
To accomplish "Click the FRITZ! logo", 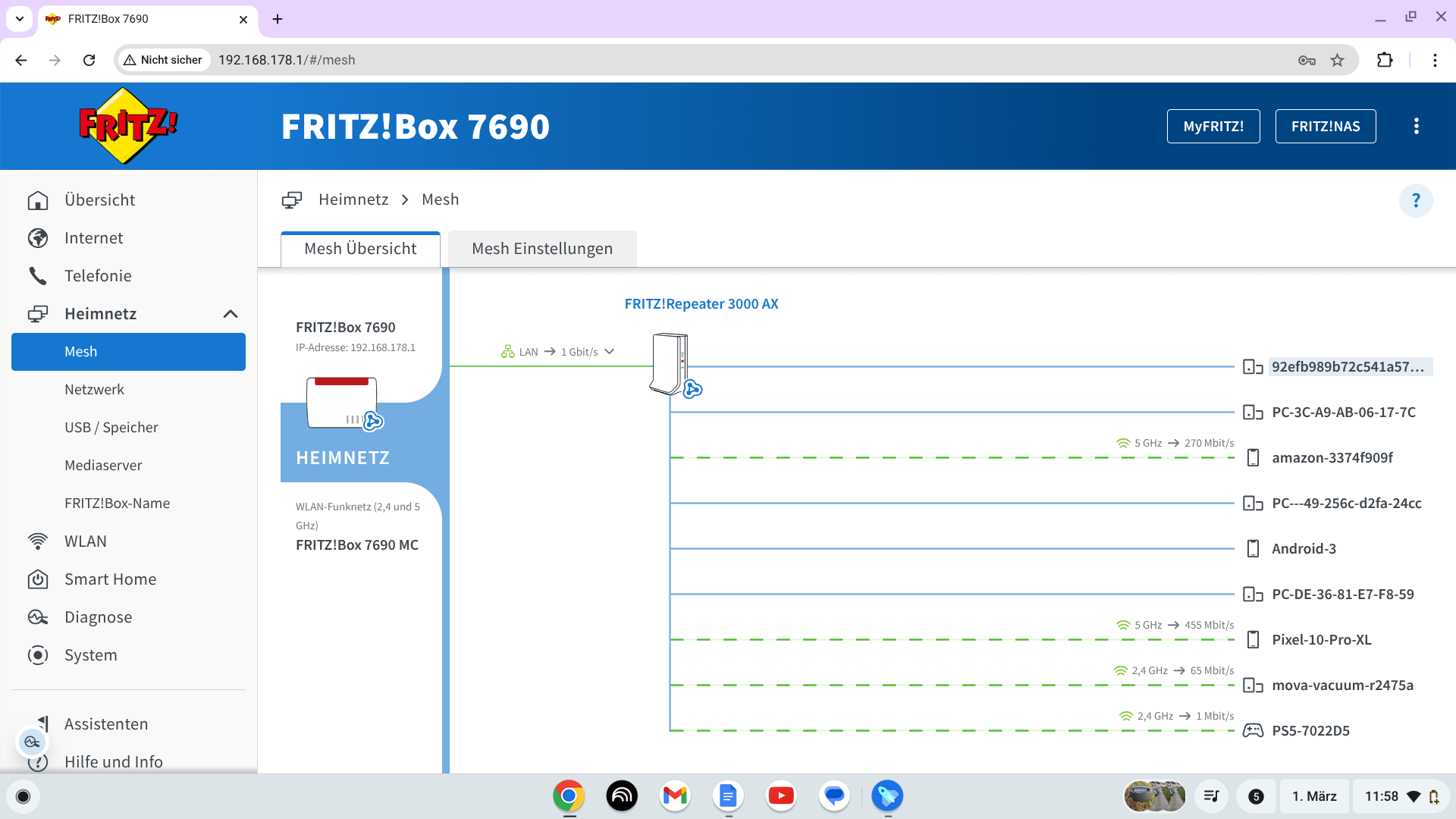I will (x=128, y=126).
